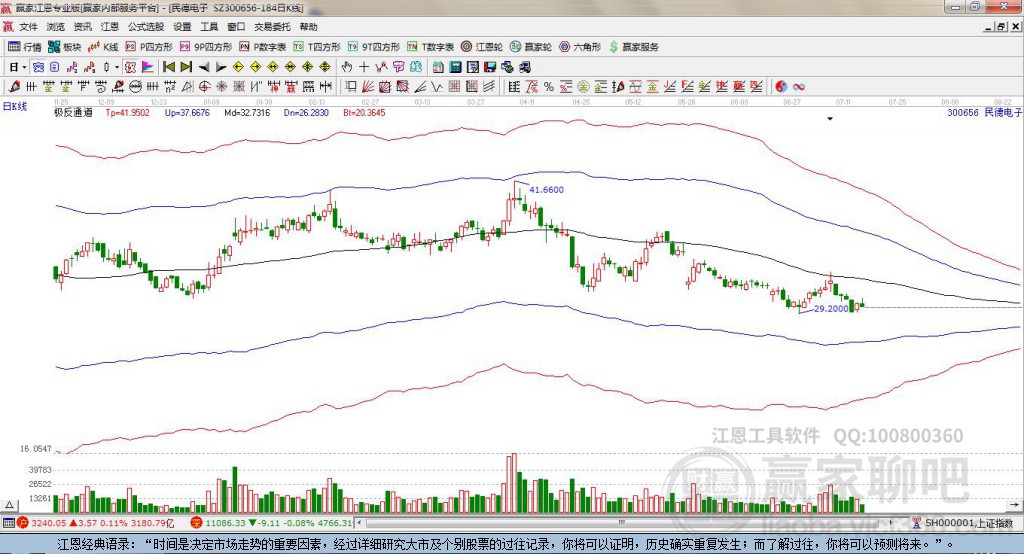Click the small black triangle marker above chart
Image resolution: width=1024 pixels, height=554 pixels.
click(830, 119)
